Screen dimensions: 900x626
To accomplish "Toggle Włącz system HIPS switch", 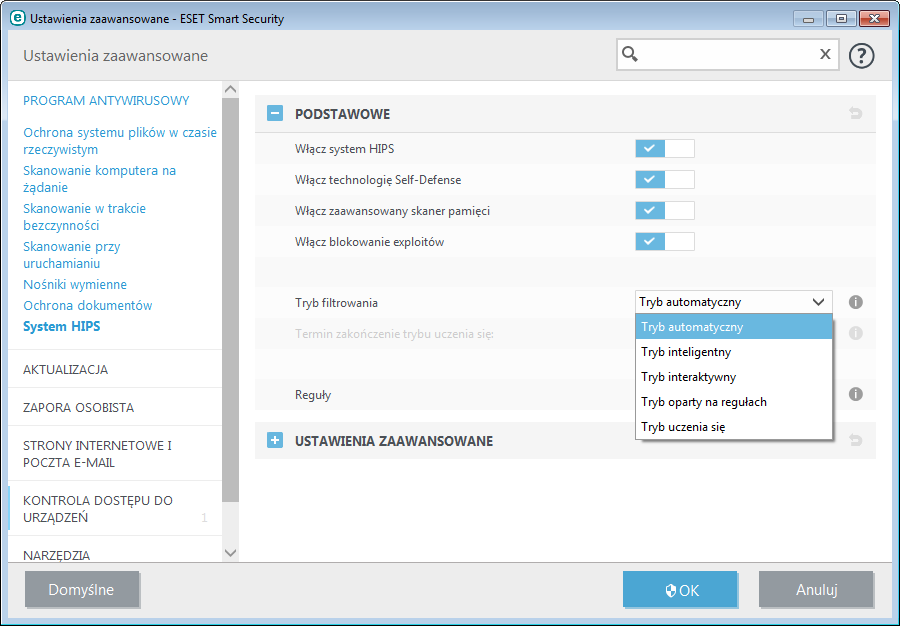I will point(665,149).
